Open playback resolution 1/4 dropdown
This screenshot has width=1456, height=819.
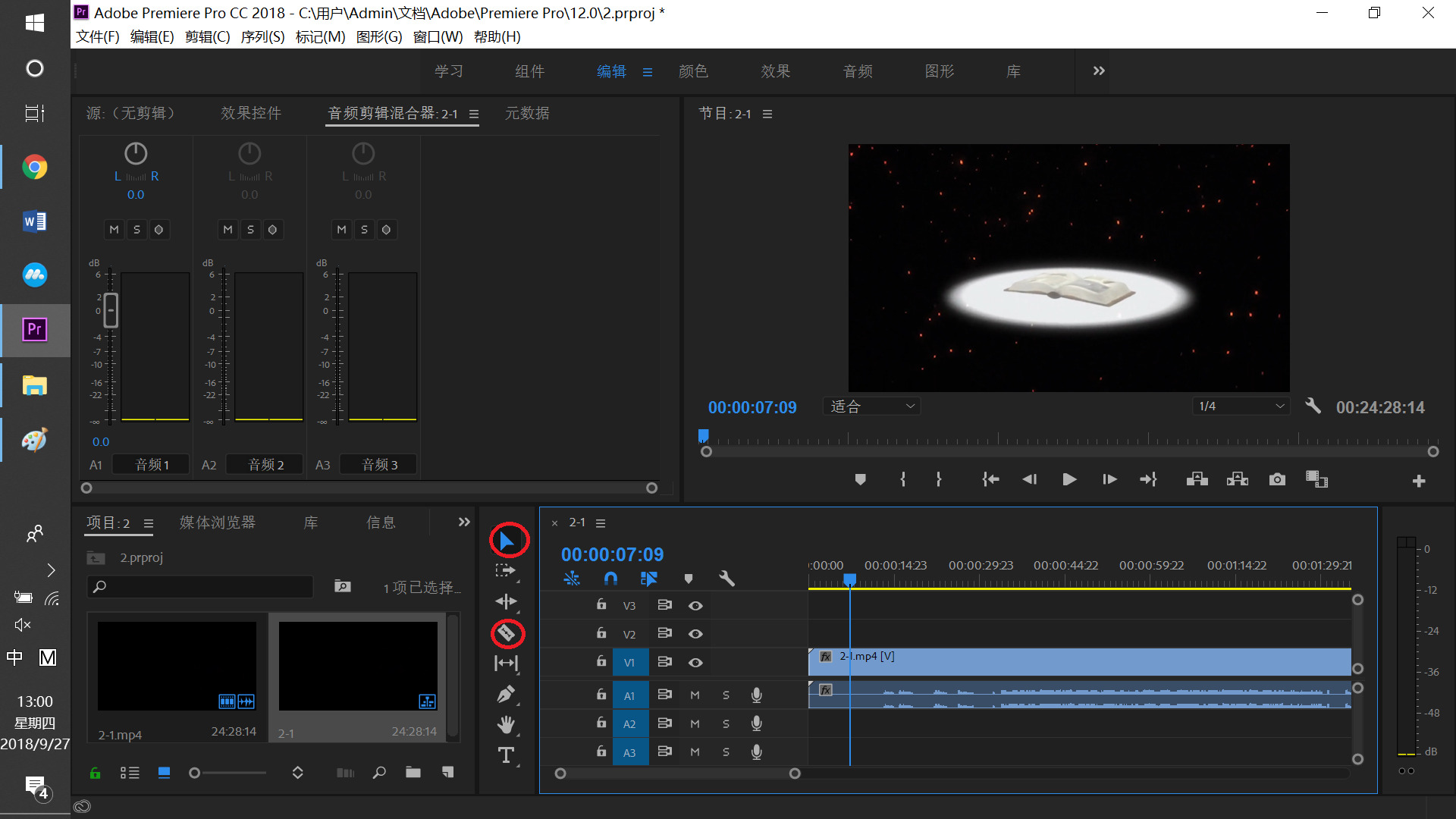coord(1241,406)
